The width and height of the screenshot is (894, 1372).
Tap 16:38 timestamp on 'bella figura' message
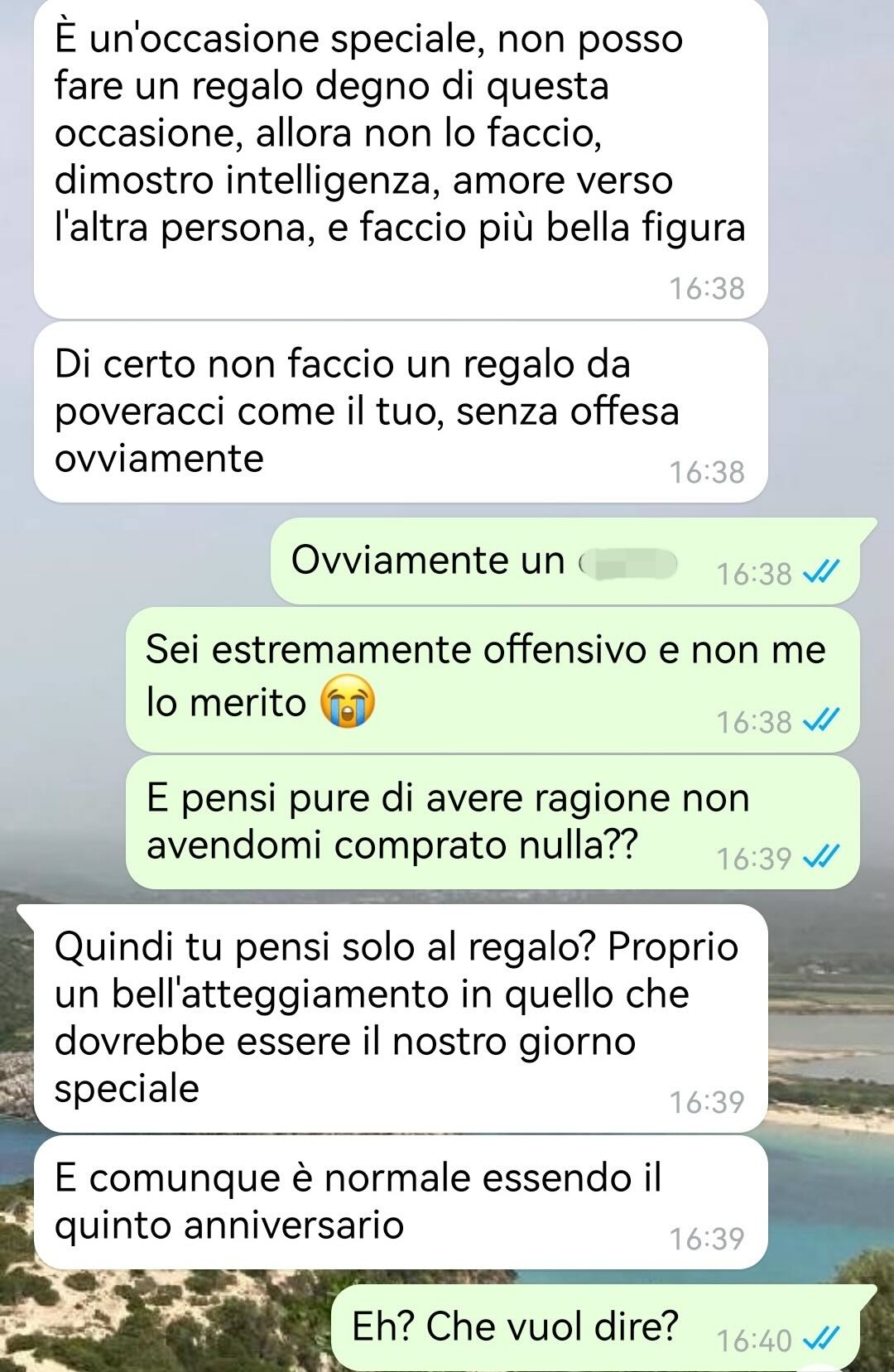coord(707,288)
